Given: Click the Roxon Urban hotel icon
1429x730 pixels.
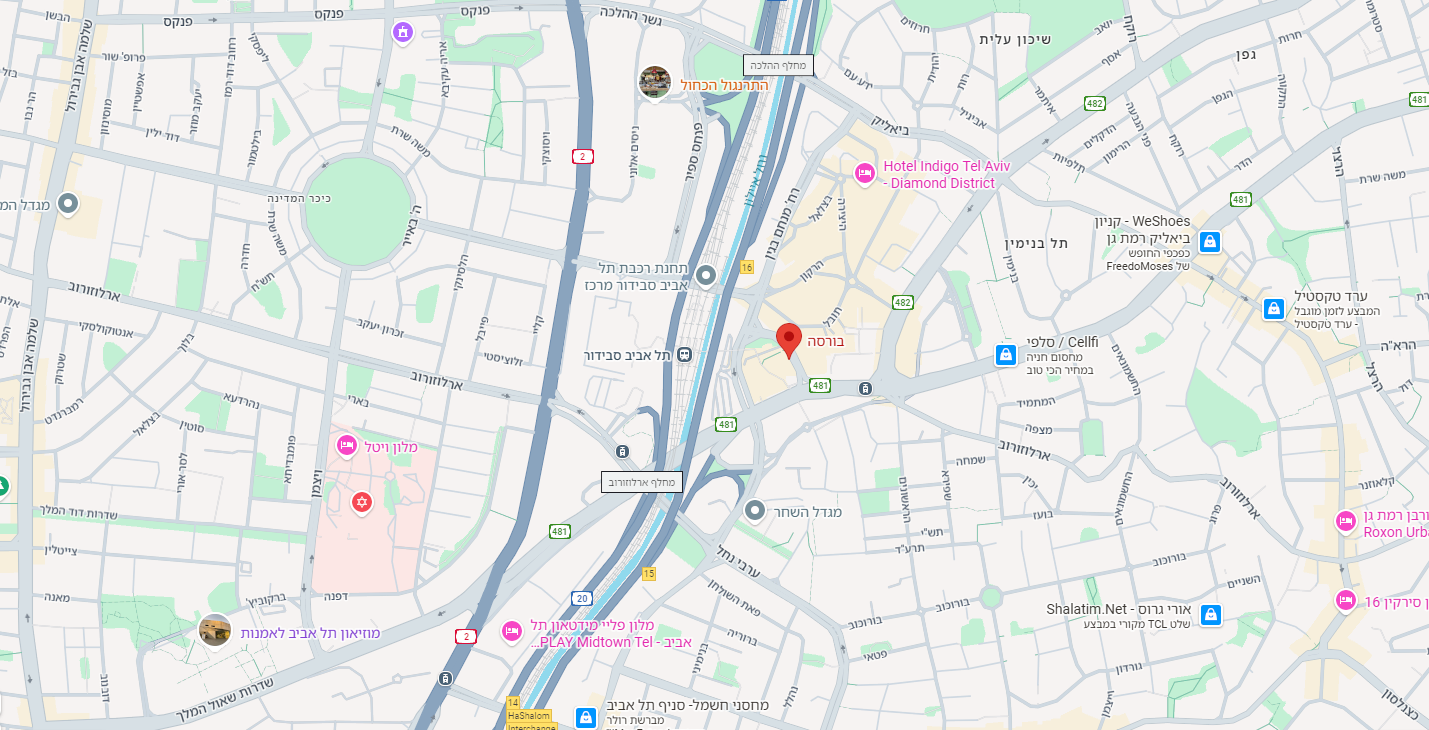Looking at the screenshot, I should pyautogui.click(x=1346, y=521).
